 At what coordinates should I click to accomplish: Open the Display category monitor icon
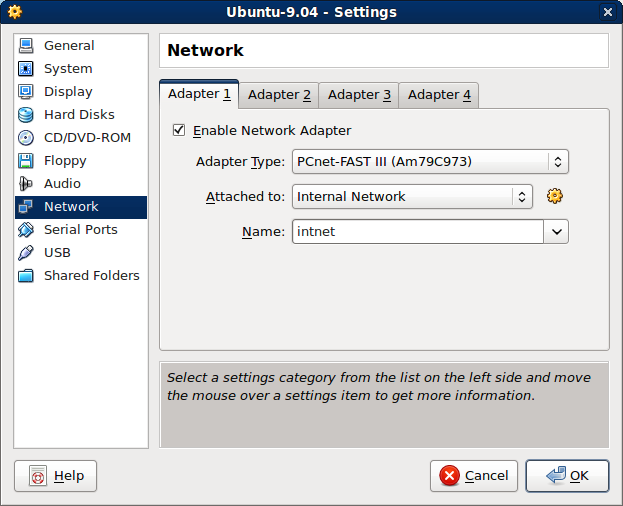click(26, 92)
